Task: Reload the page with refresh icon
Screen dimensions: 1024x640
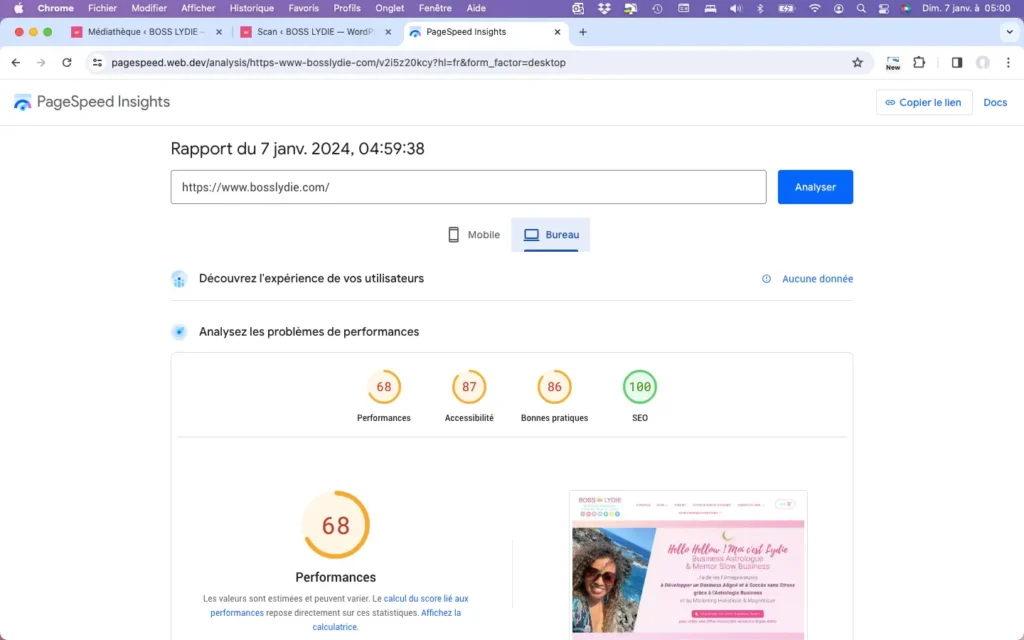Action: pos(67,62)
